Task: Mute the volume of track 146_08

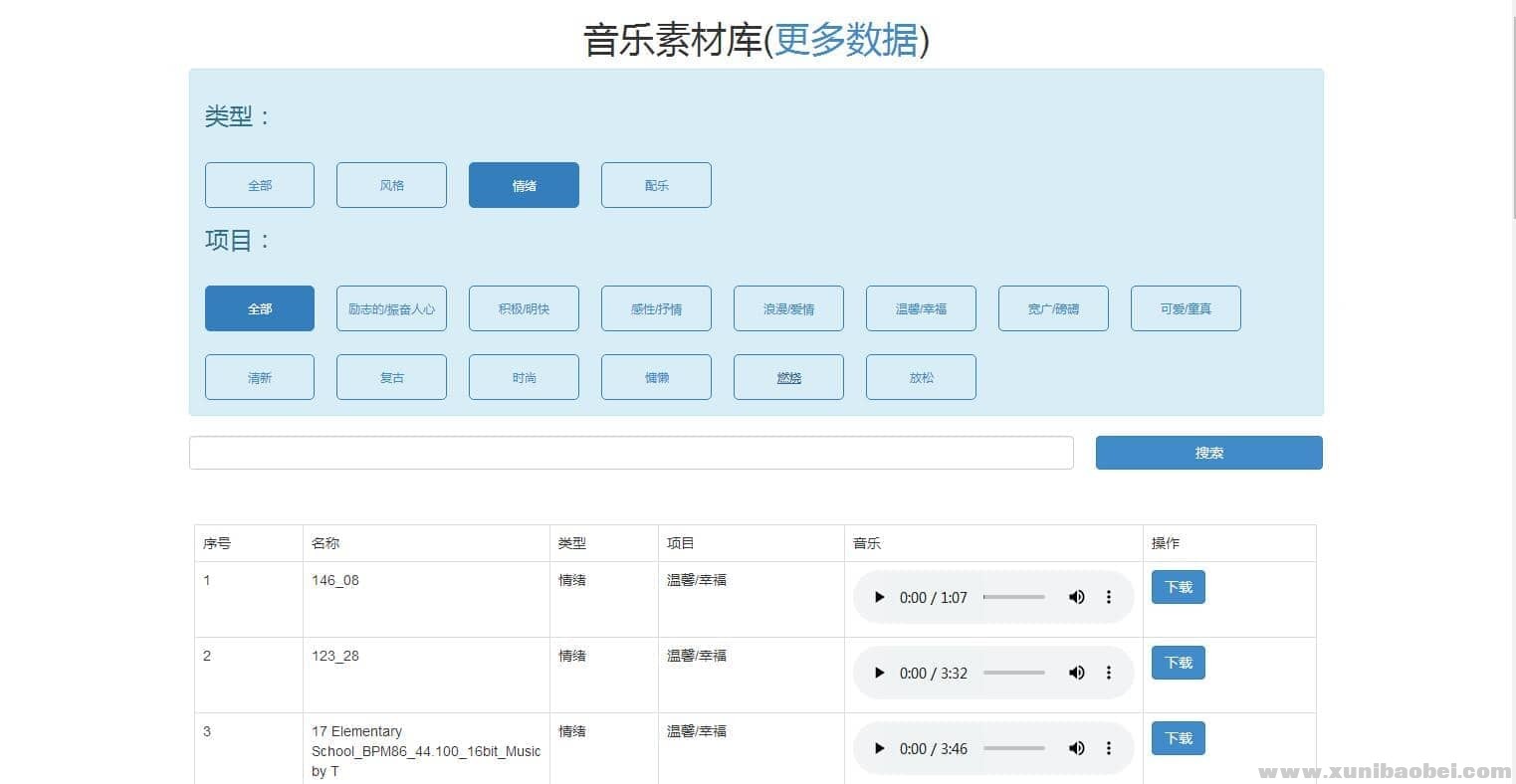Action: click(x=1076, y=597)
